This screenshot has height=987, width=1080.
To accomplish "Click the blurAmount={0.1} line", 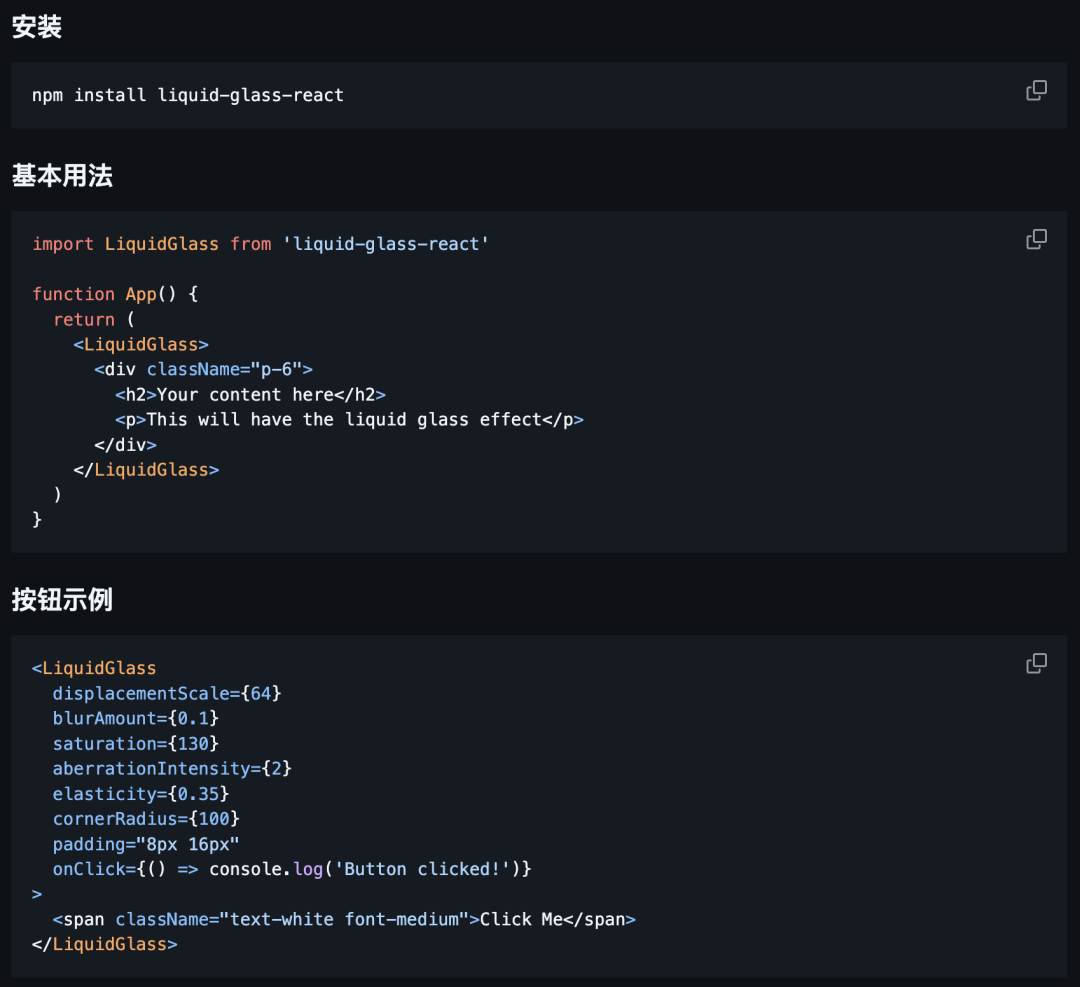I will click(136, 718).
